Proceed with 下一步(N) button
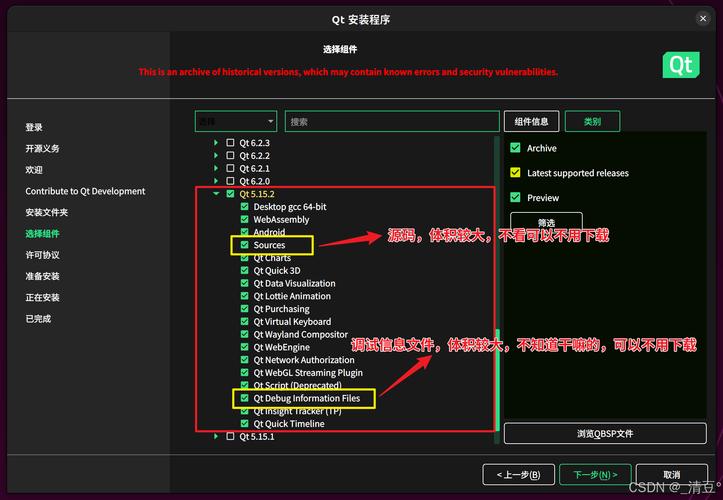 click(x=595, y=475)
